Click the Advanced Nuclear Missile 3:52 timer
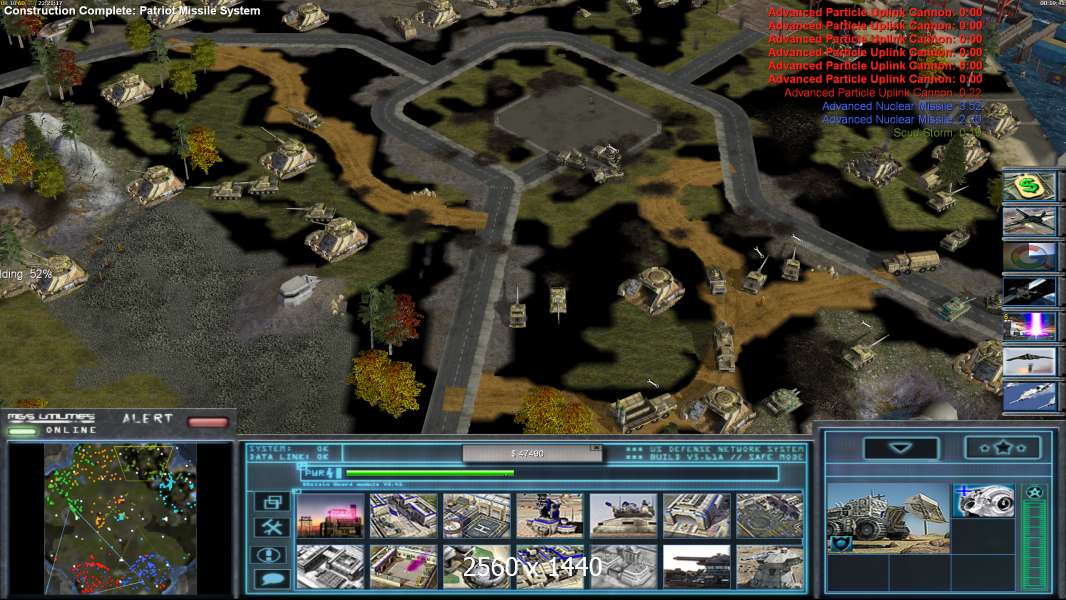The image size is (1066, 600). 901,106
